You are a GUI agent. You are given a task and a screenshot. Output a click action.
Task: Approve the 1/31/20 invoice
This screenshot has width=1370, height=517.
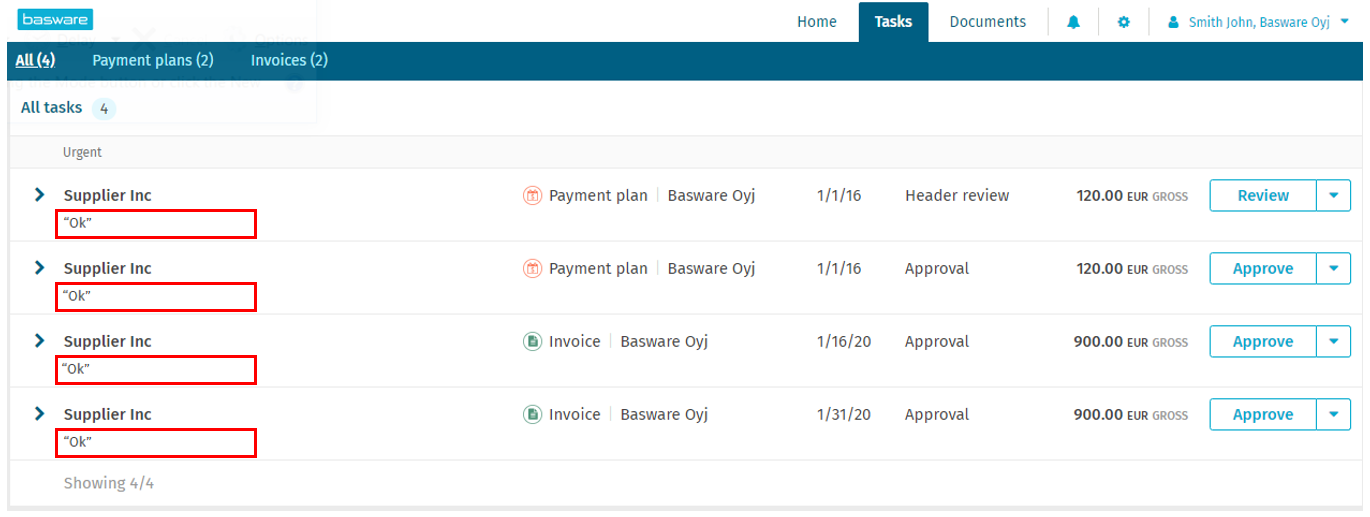1263,415
